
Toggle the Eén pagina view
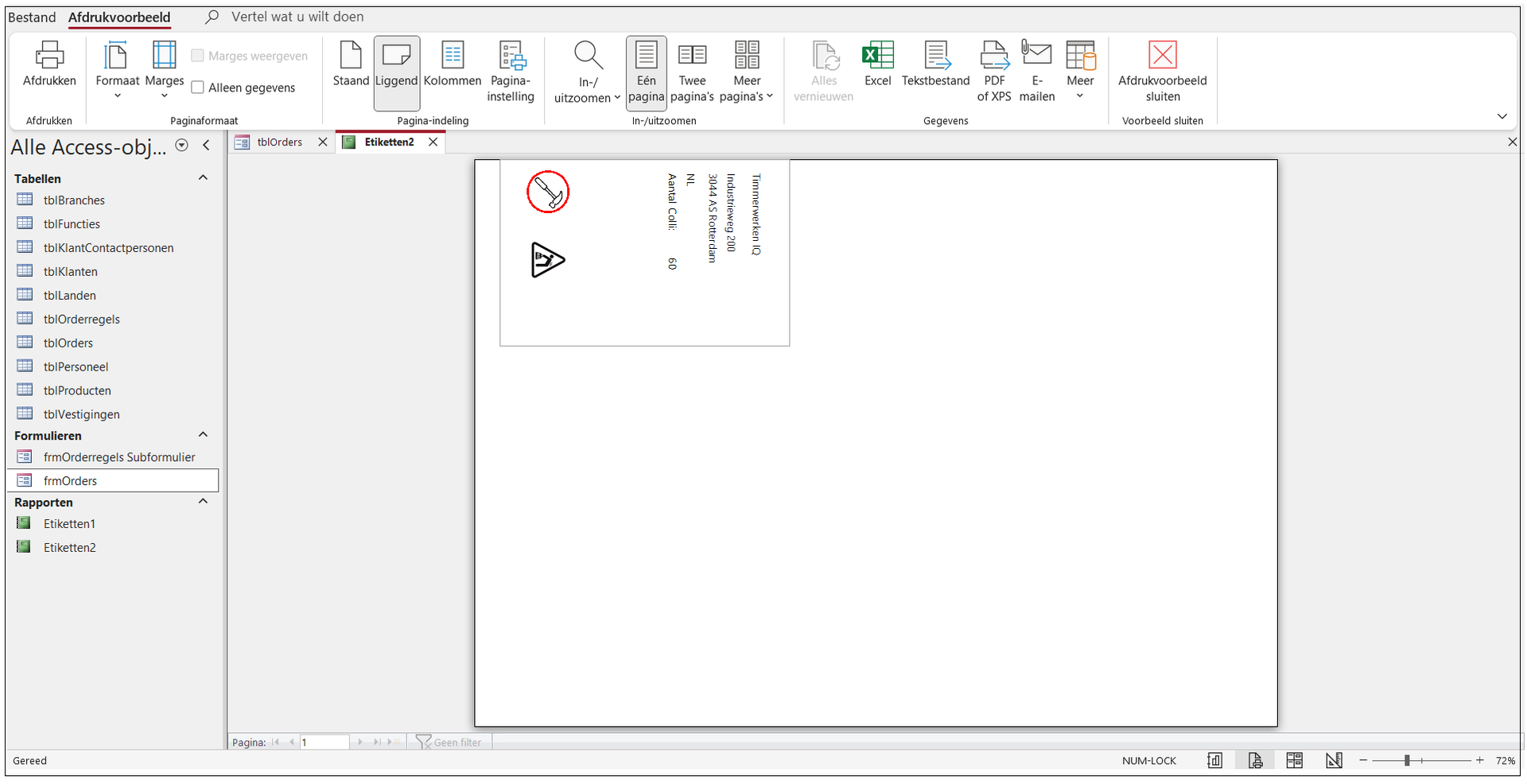point(646,72)
